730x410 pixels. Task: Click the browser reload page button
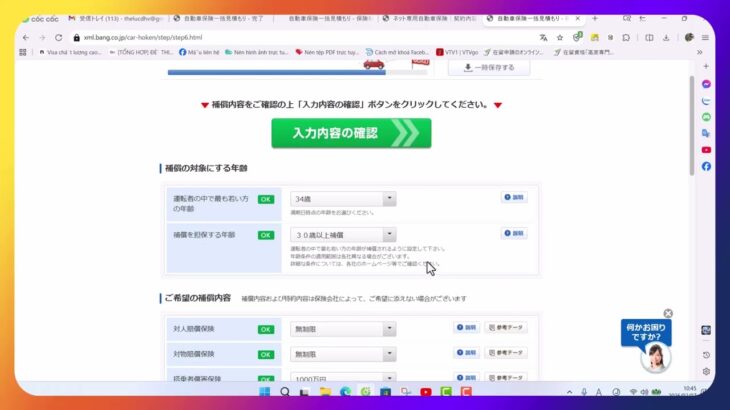click(59, 37)
